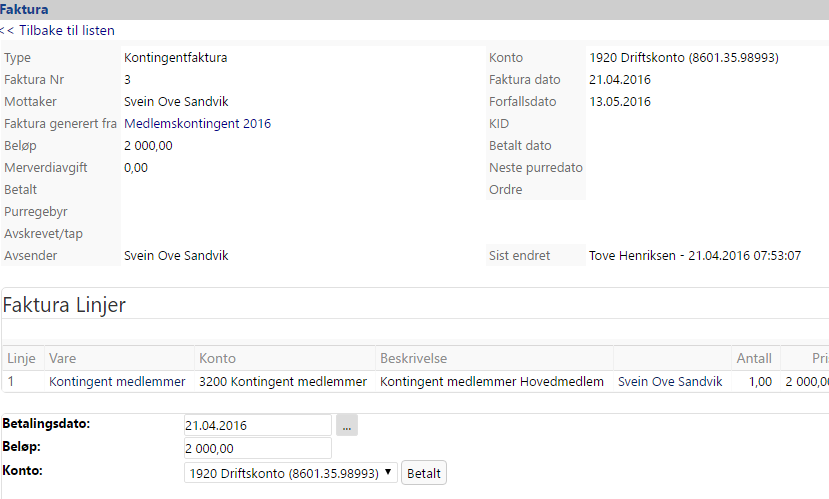Image resolution: width=829 pixels, height=499 pixels.
Task: Click the Forfallsdato value 13.05.2016
Action: 619,102
